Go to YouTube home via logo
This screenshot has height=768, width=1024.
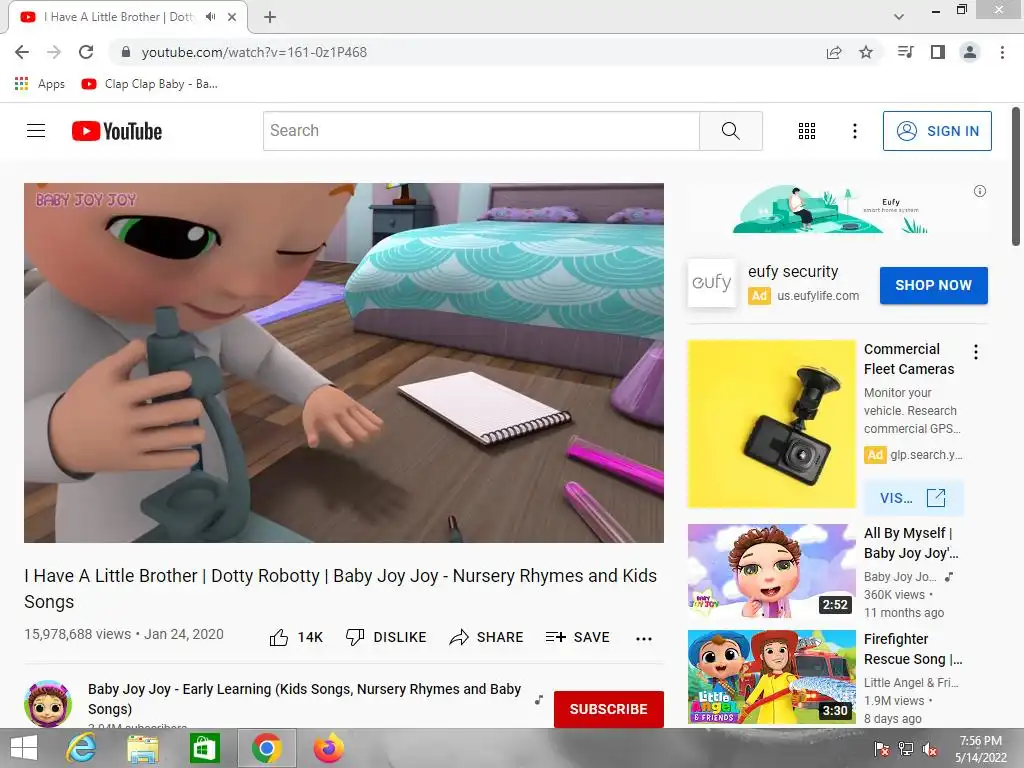pos(117,131)
